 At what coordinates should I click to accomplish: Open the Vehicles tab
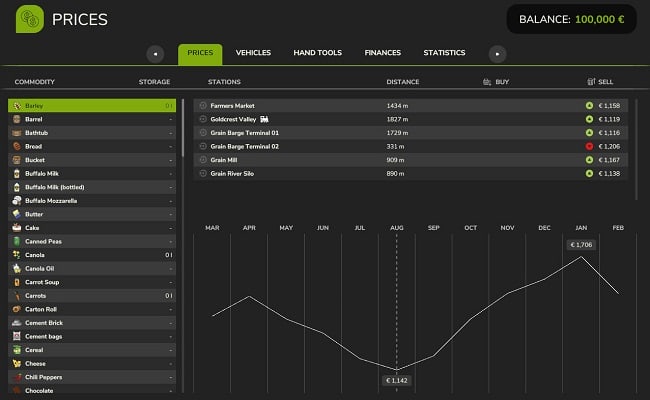tap(253, 53)
